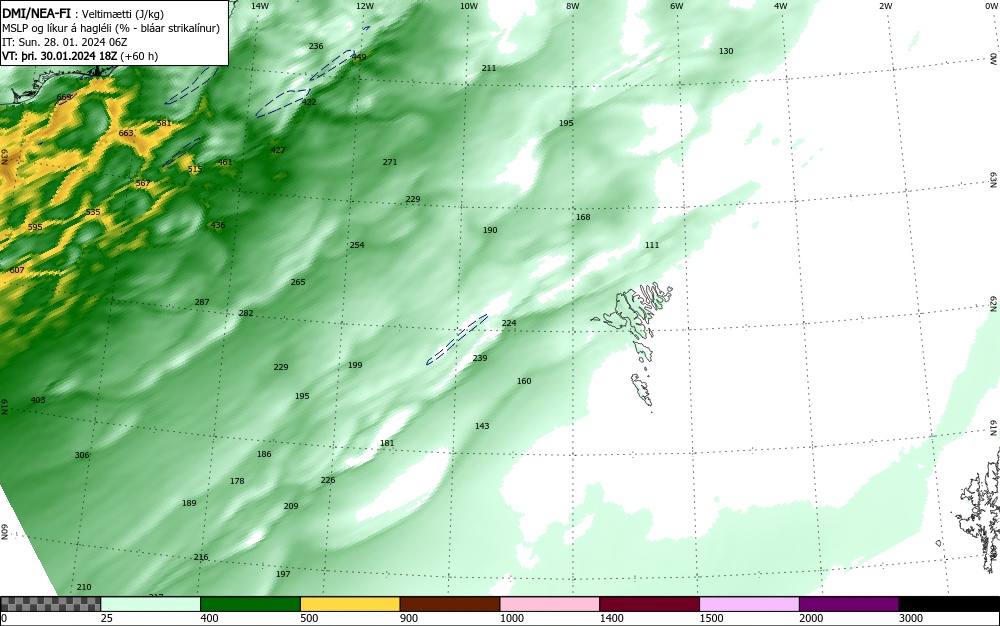Click the map value '581'

pos(164,123)
